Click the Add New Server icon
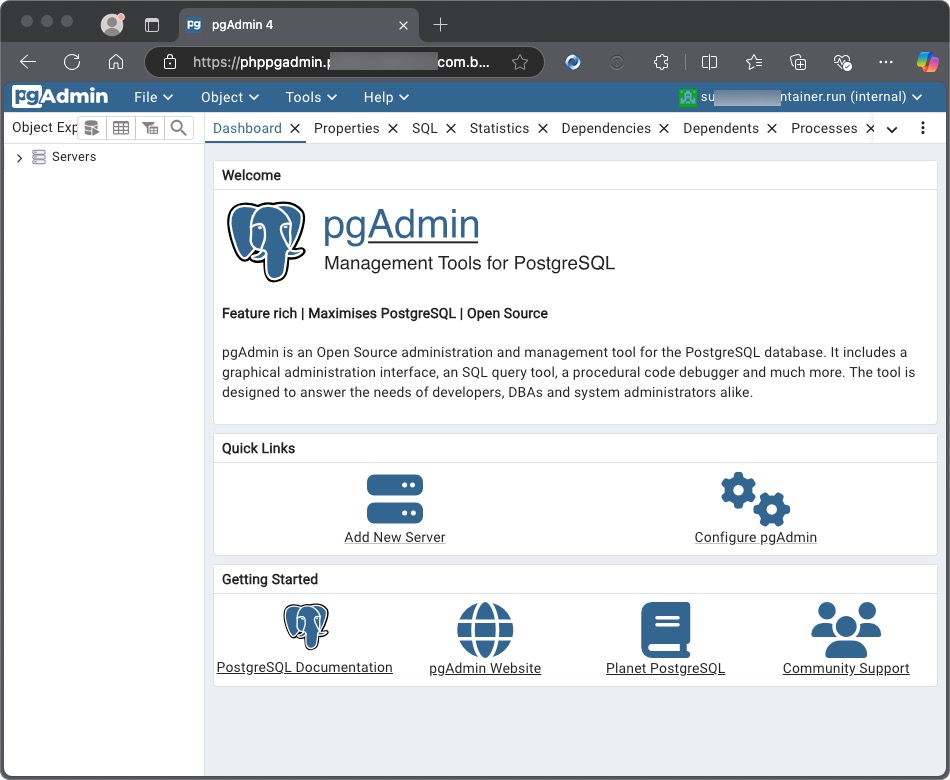 (395, 499)
